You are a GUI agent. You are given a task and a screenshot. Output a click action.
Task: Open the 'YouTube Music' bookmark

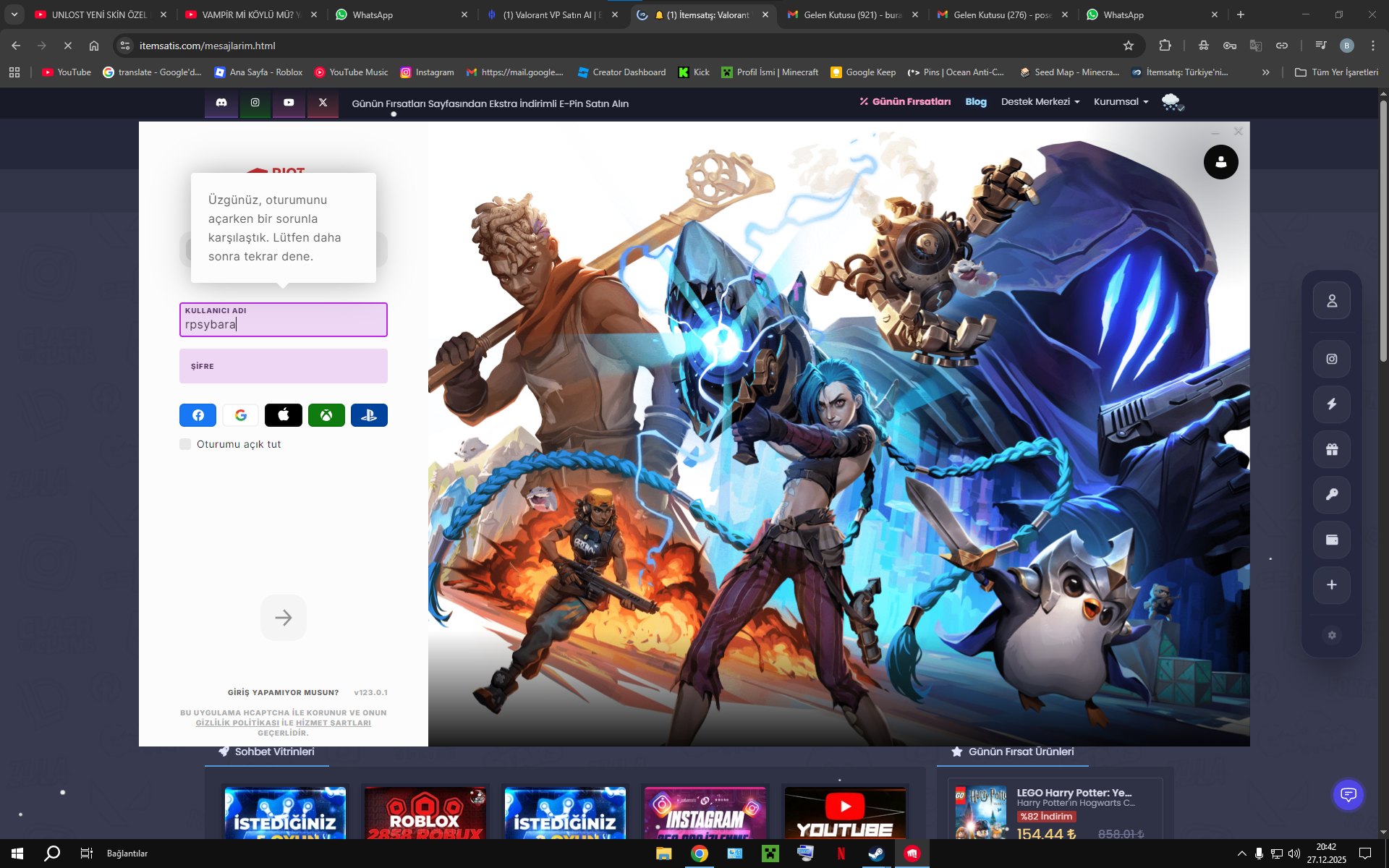[x=352, y=72]
